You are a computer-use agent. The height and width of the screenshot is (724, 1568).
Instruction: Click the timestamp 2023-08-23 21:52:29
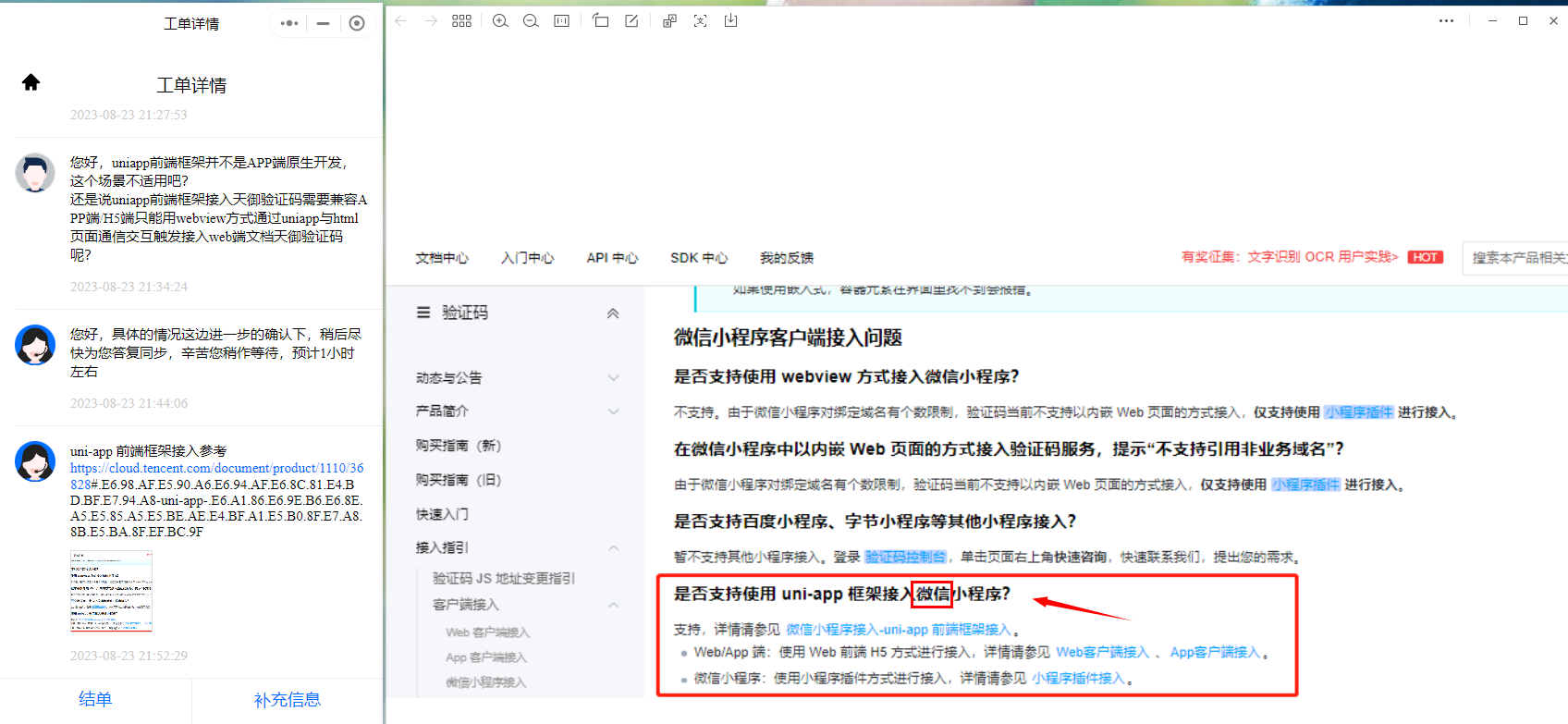129,656
